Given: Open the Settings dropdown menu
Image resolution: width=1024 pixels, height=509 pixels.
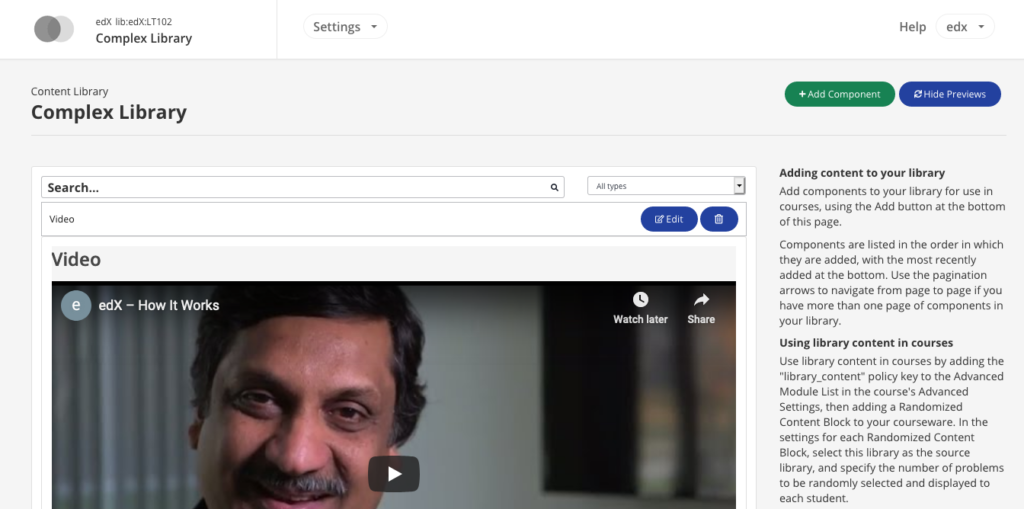Looking at the screenshot, I should [345, 27].
